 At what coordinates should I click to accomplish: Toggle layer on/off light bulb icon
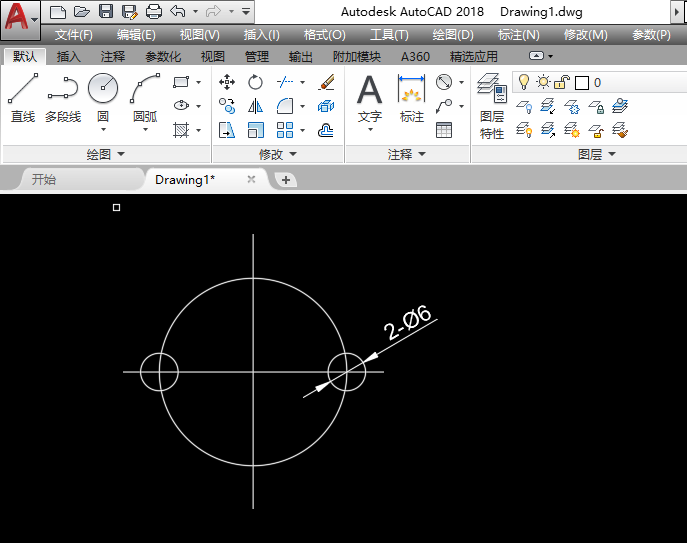[523, 82]
